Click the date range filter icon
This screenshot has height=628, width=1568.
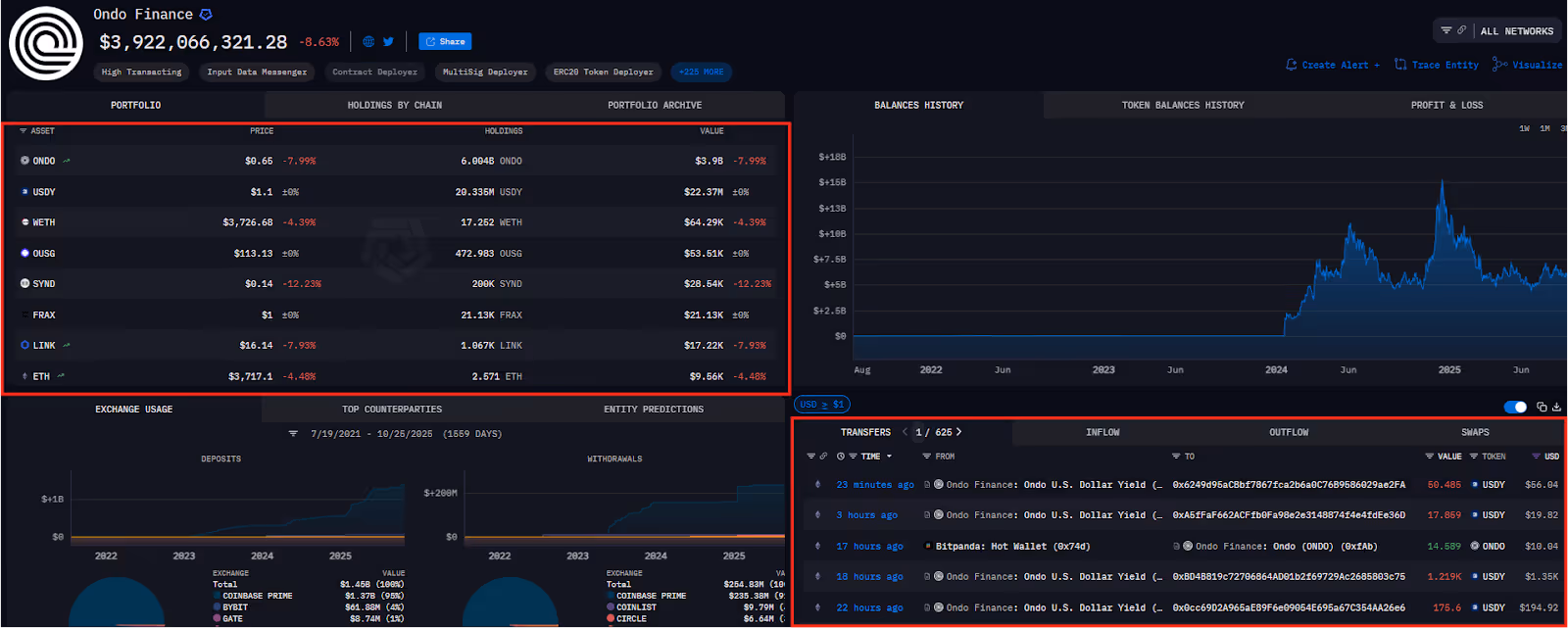(292, 433)
